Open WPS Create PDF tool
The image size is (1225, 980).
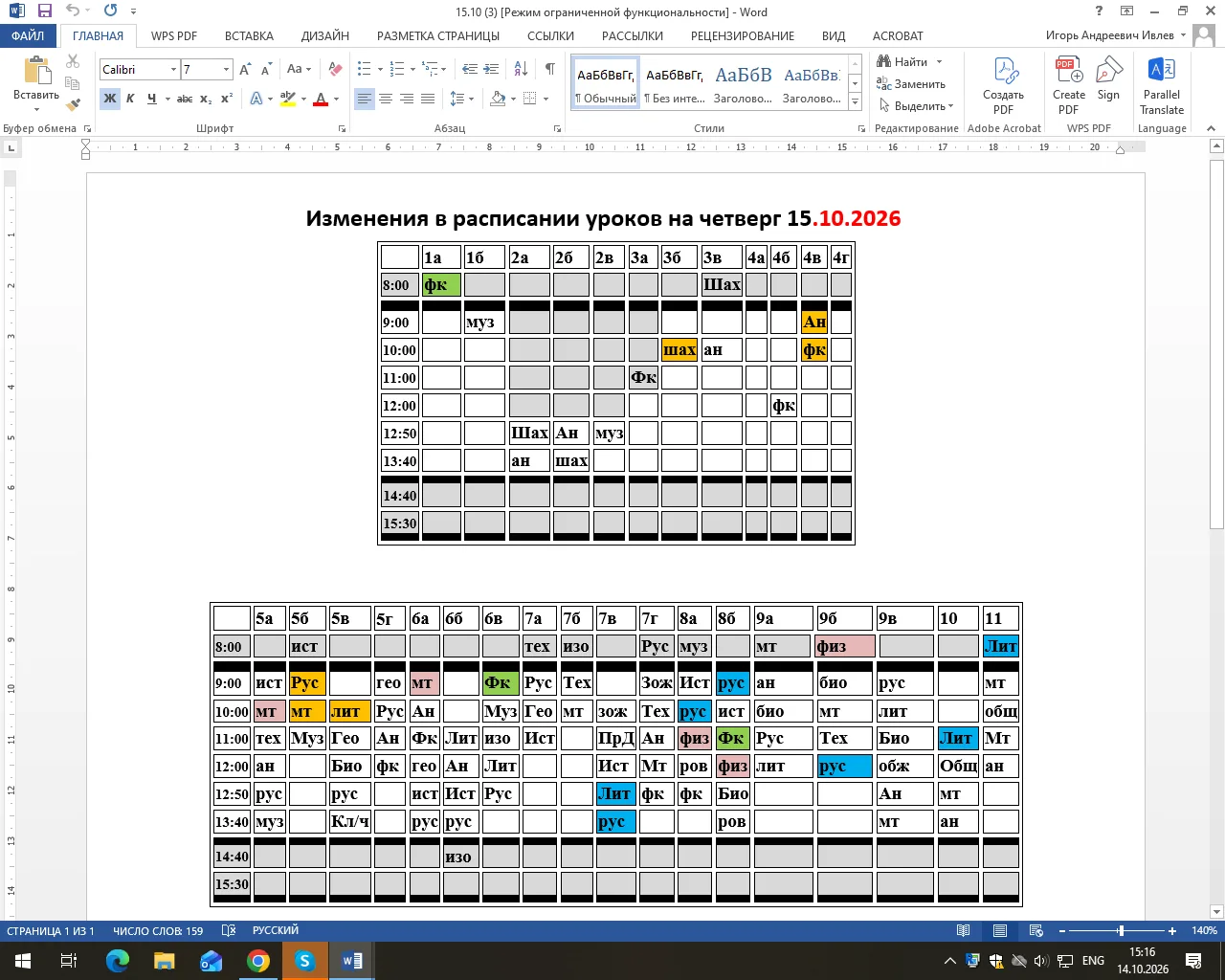point(1069,87)
